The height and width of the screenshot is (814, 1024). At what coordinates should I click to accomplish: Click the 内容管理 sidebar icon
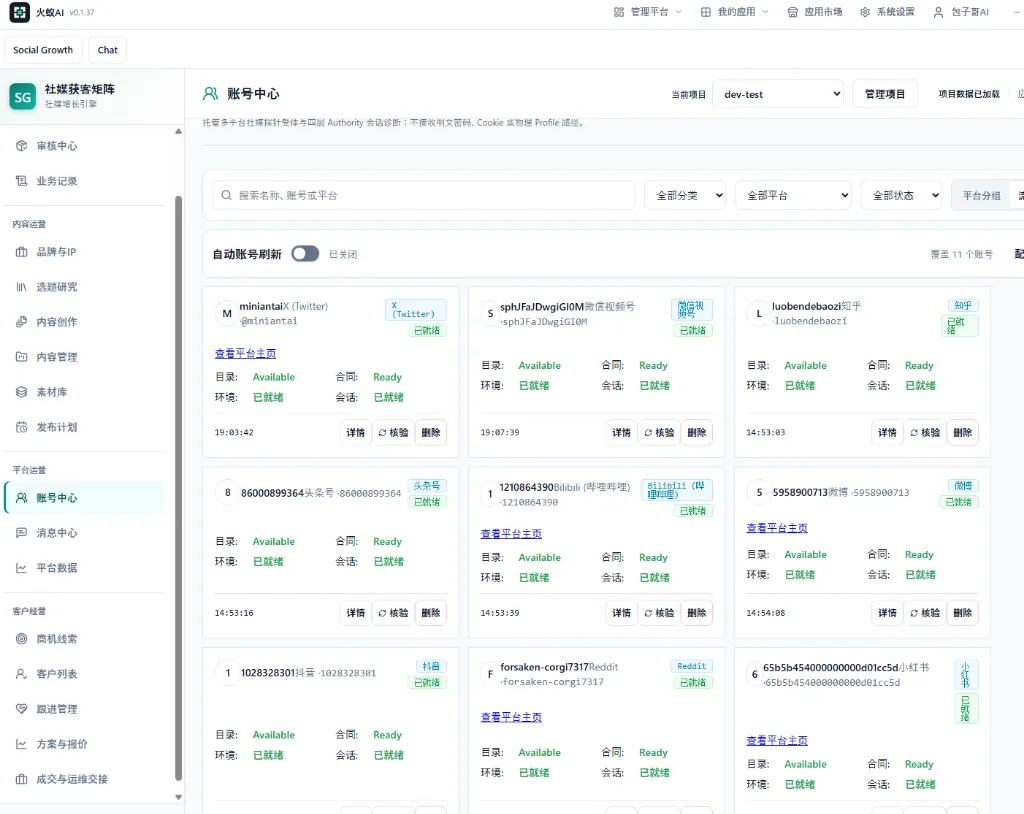tap(22, 357)
